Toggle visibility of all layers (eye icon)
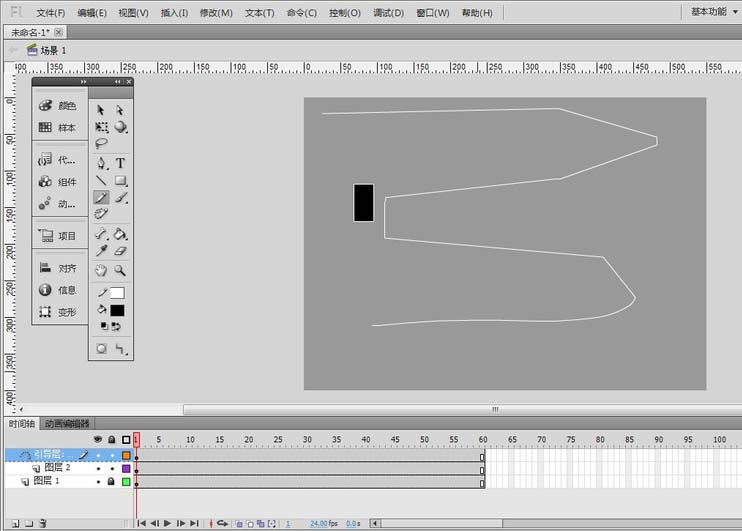 [x=98, y=440]
